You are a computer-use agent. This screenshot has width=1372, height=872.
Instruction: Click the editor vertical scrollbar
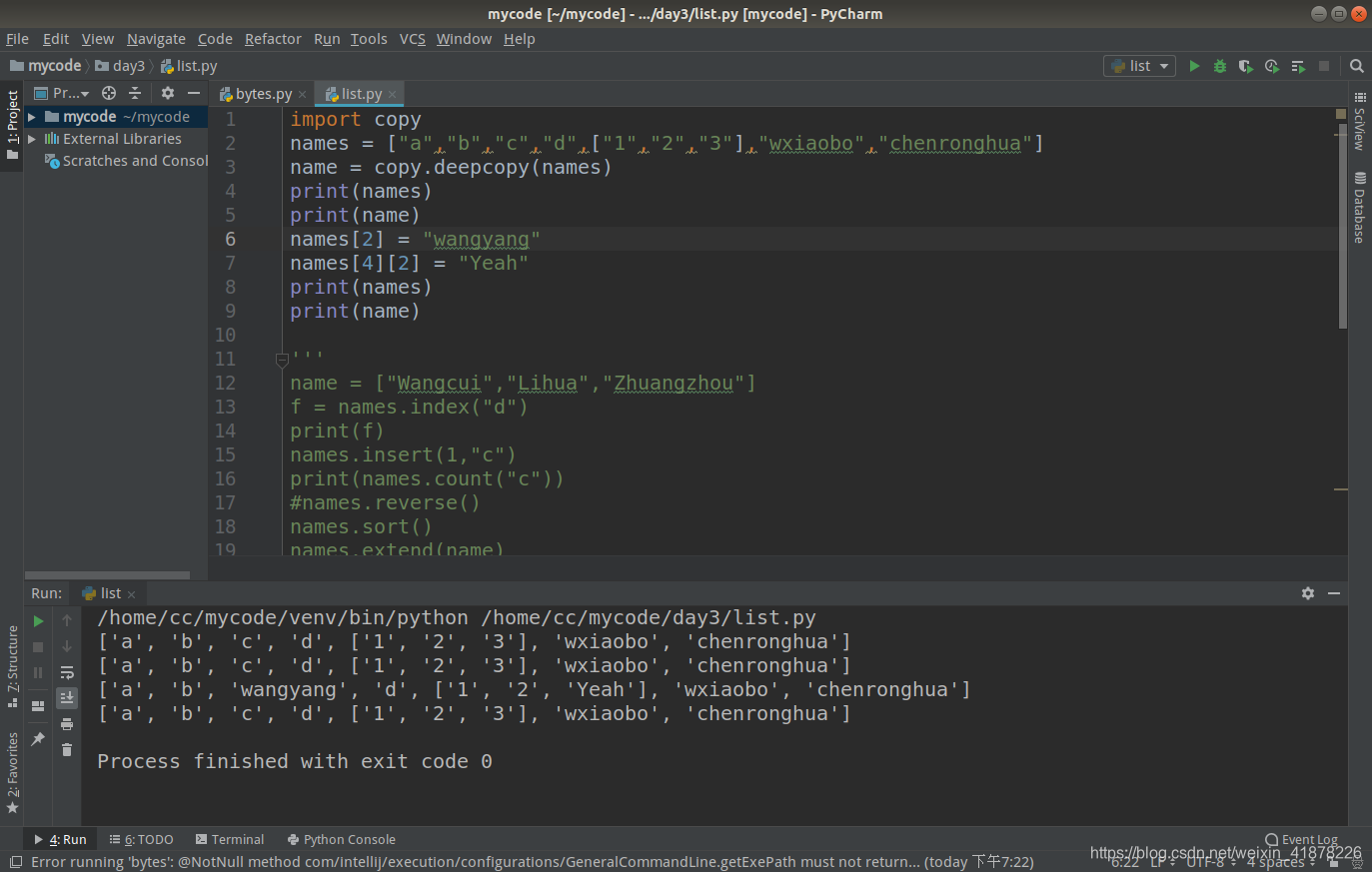(x=1342, y=227)
